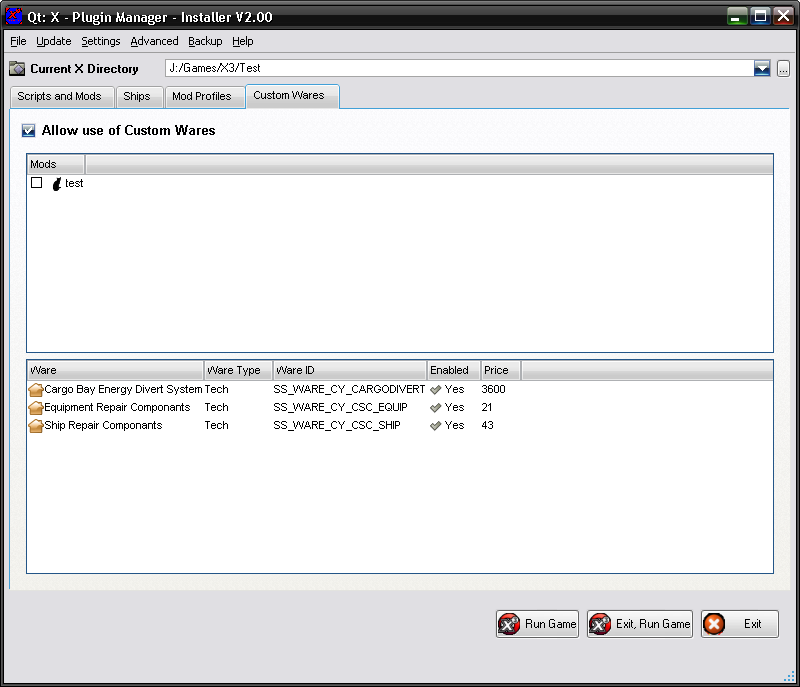Open the Advanced menu

pyautogui.click(x=154, y=41)
